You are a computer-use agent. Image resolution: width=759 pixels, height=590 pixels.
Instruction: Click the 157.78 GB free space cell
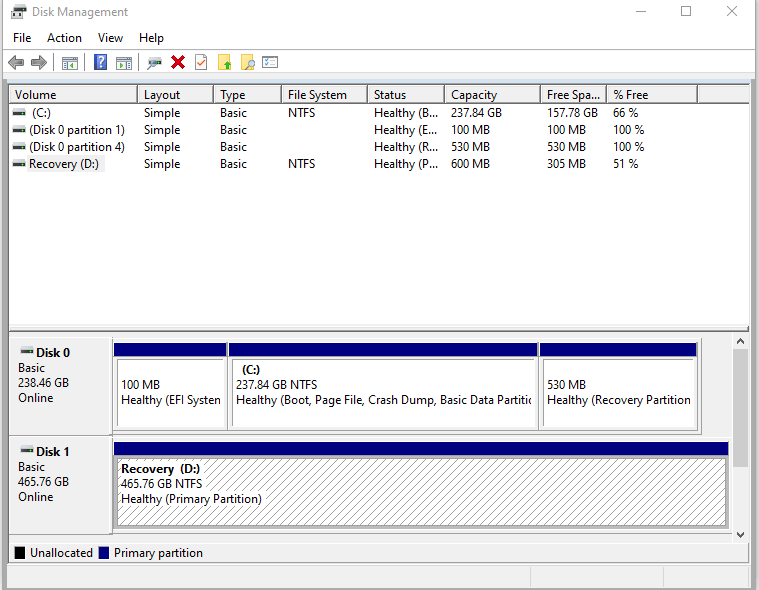[572, 113]
